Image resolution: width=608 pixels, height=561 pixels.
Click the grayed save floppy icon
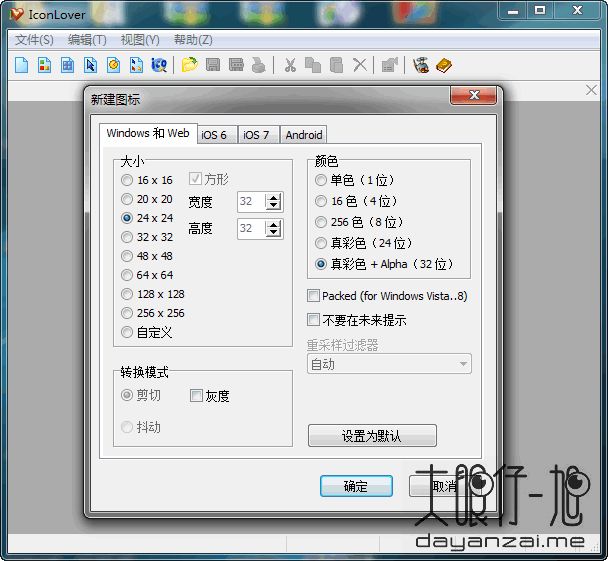click(x=212, y=65)
